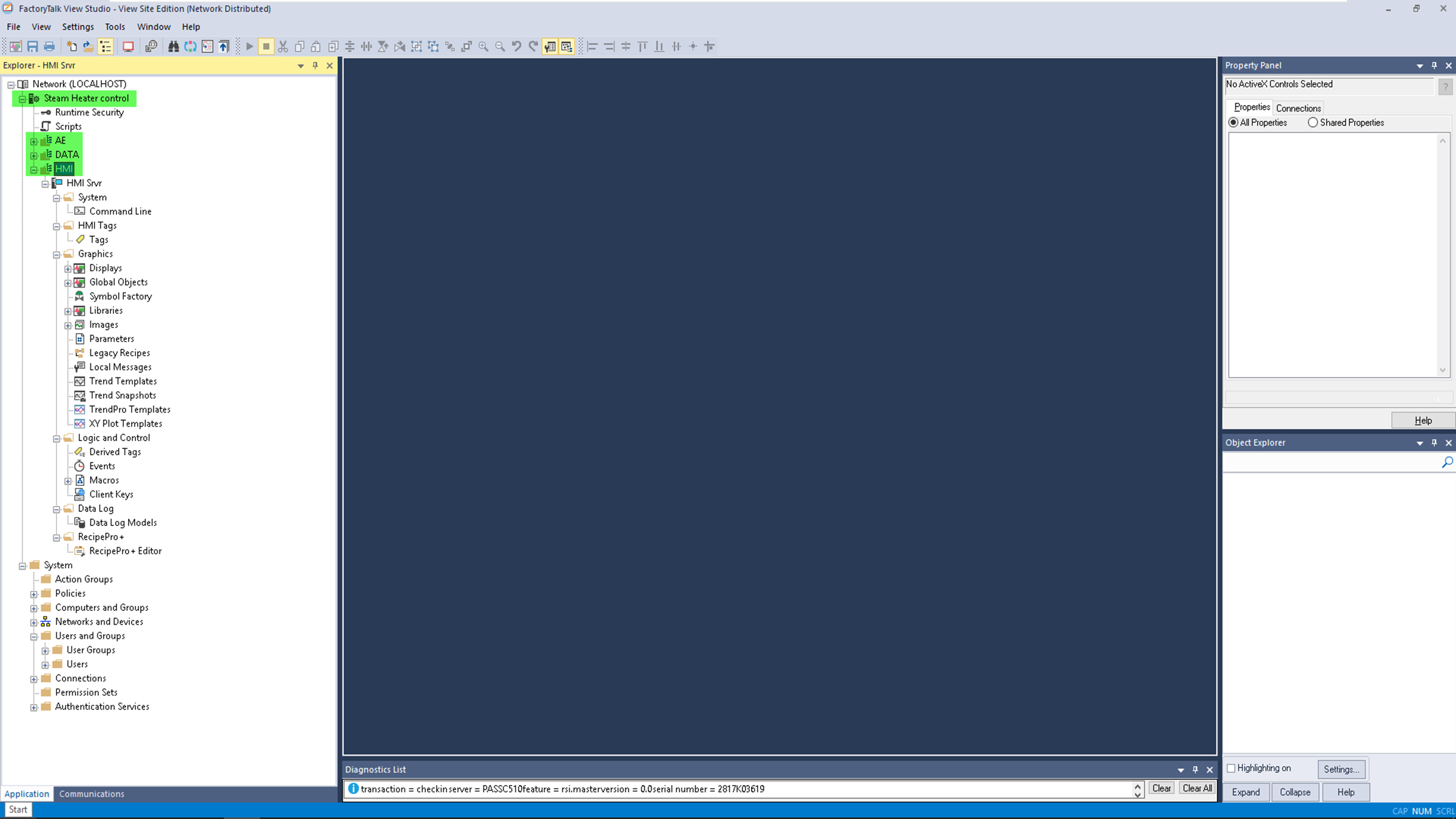Click the Test Display play icon

point(249,47)
